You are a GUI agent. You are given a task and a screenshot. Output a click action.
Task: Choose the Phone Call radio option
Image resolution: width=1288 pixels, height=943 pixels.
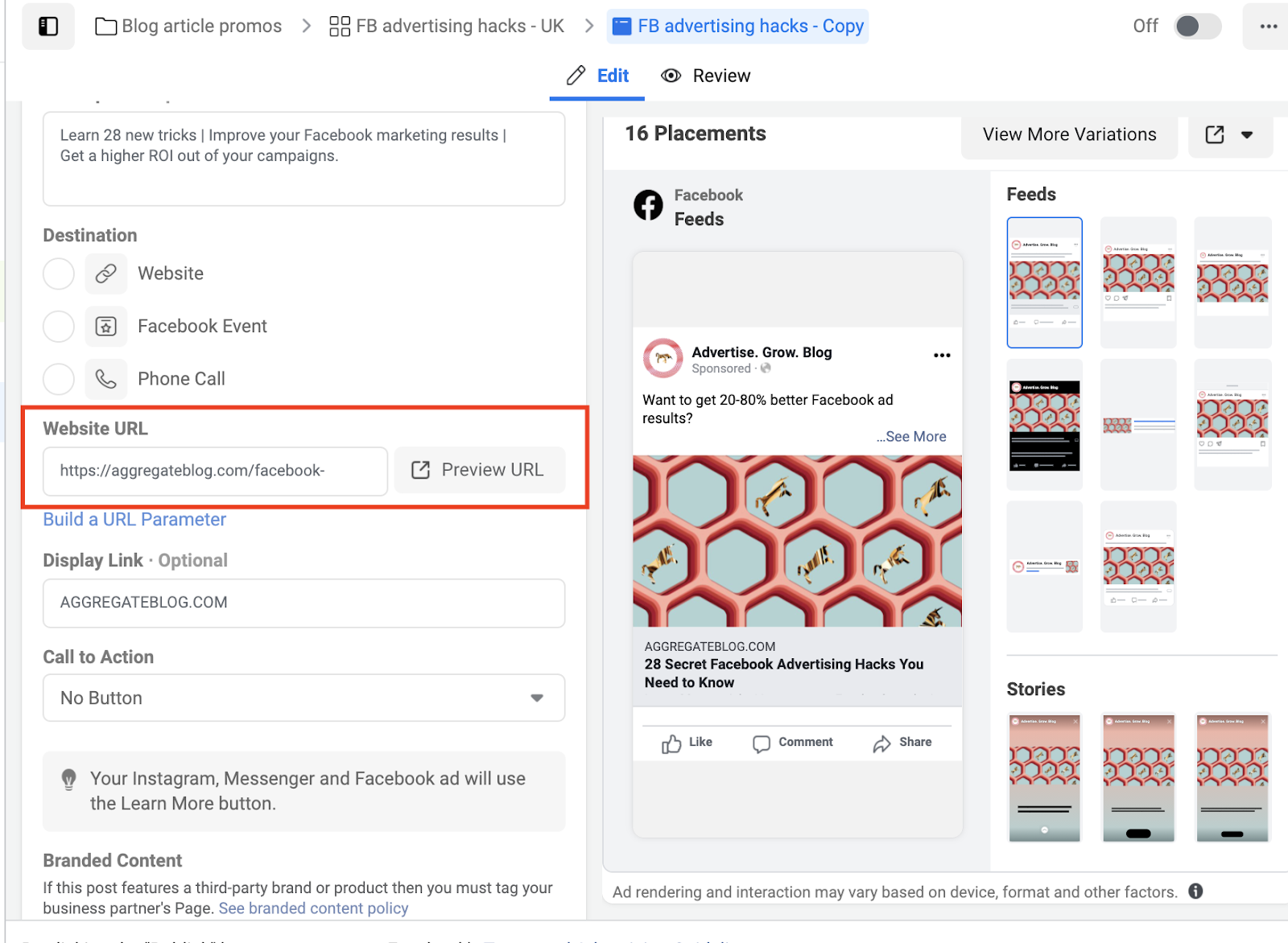(59, 379)
